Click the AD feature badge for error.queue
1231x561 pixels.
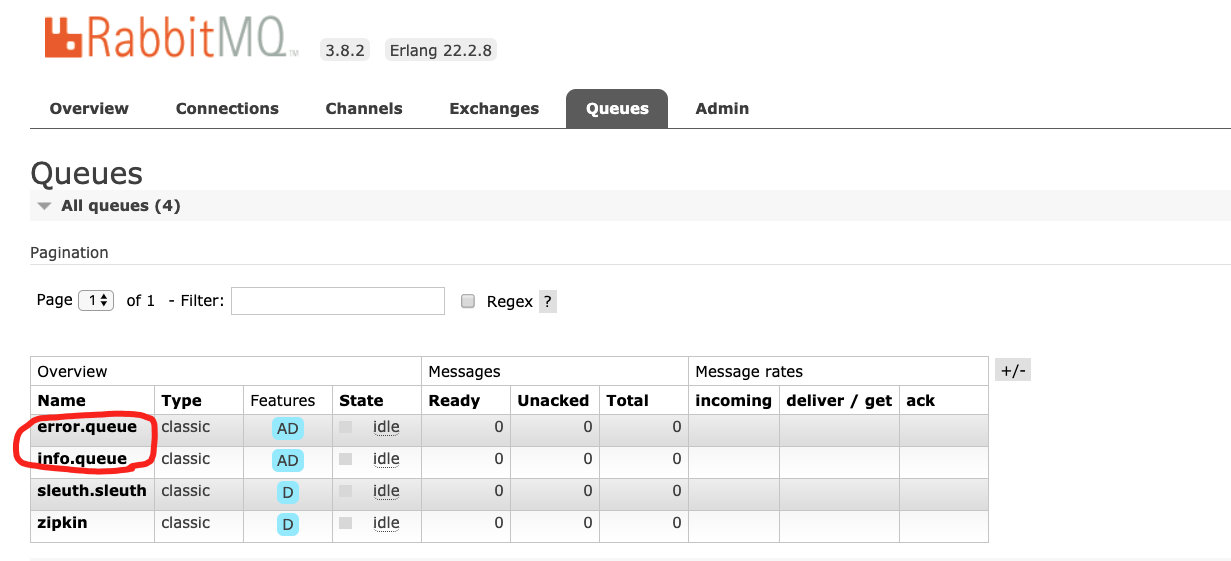point(287,428)
